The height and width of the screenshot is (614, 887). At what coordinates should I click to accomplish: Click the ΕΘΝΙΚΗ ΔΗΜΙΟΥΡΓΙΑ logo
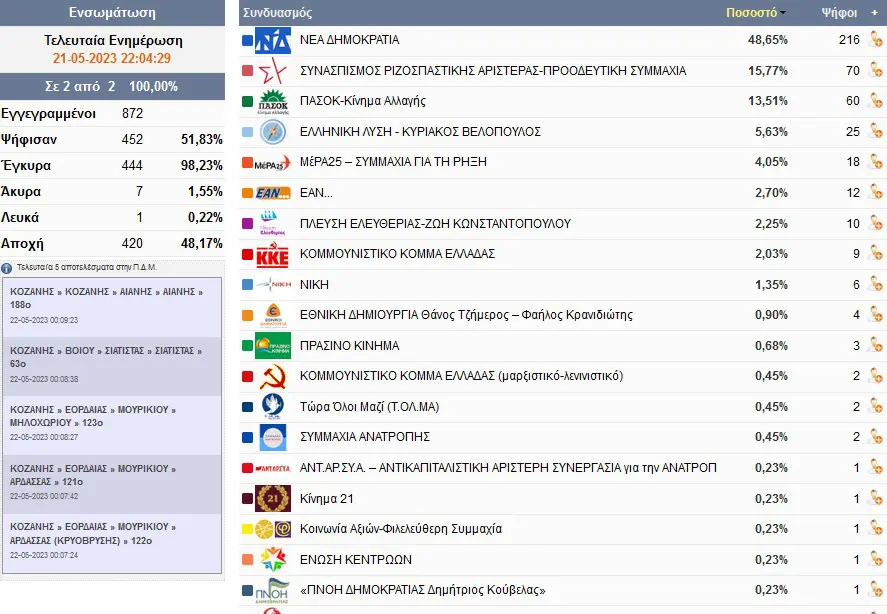273,315
